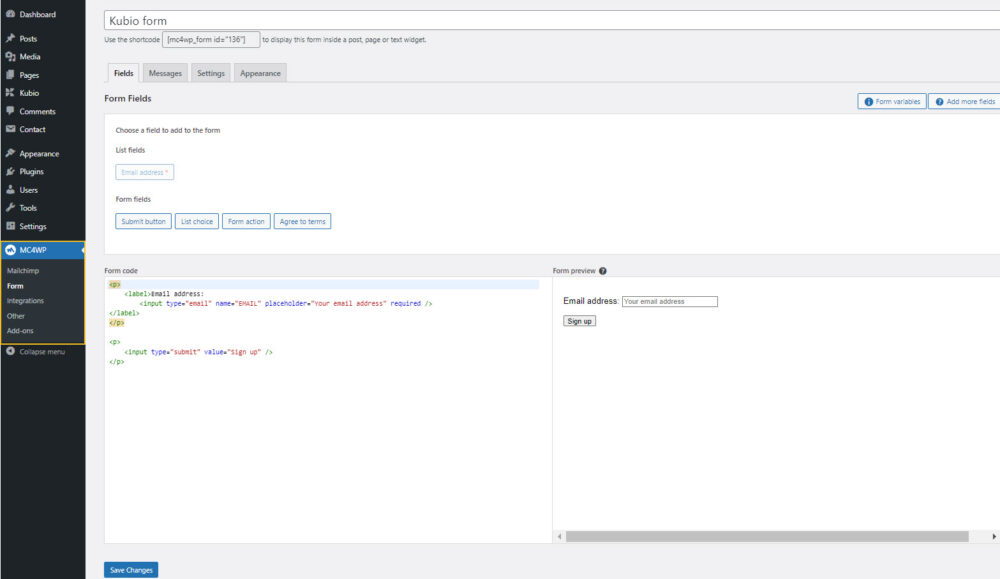Click the Dashboard icon in sidebar
1000x579 pixels.
tap(10, 14)
